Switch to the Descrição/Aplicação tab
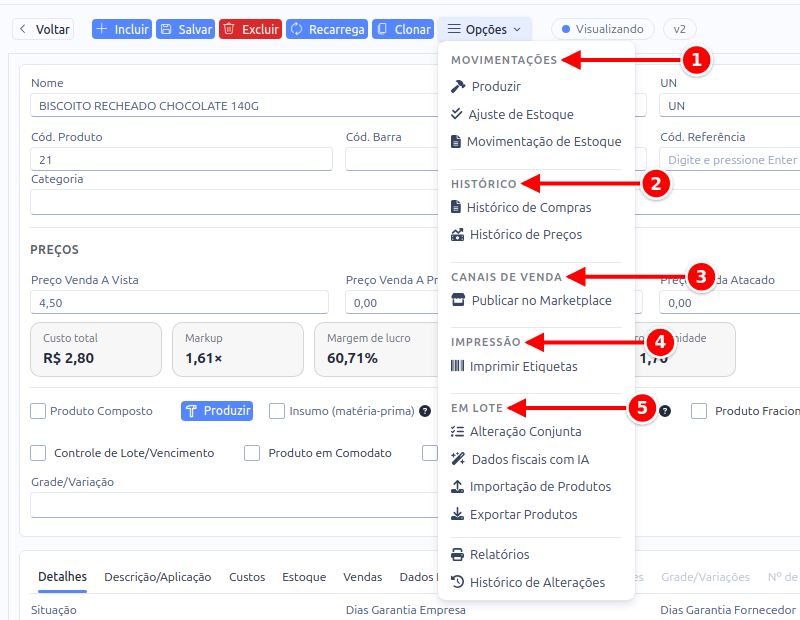800x620 pixels. (x=158, y=577)
